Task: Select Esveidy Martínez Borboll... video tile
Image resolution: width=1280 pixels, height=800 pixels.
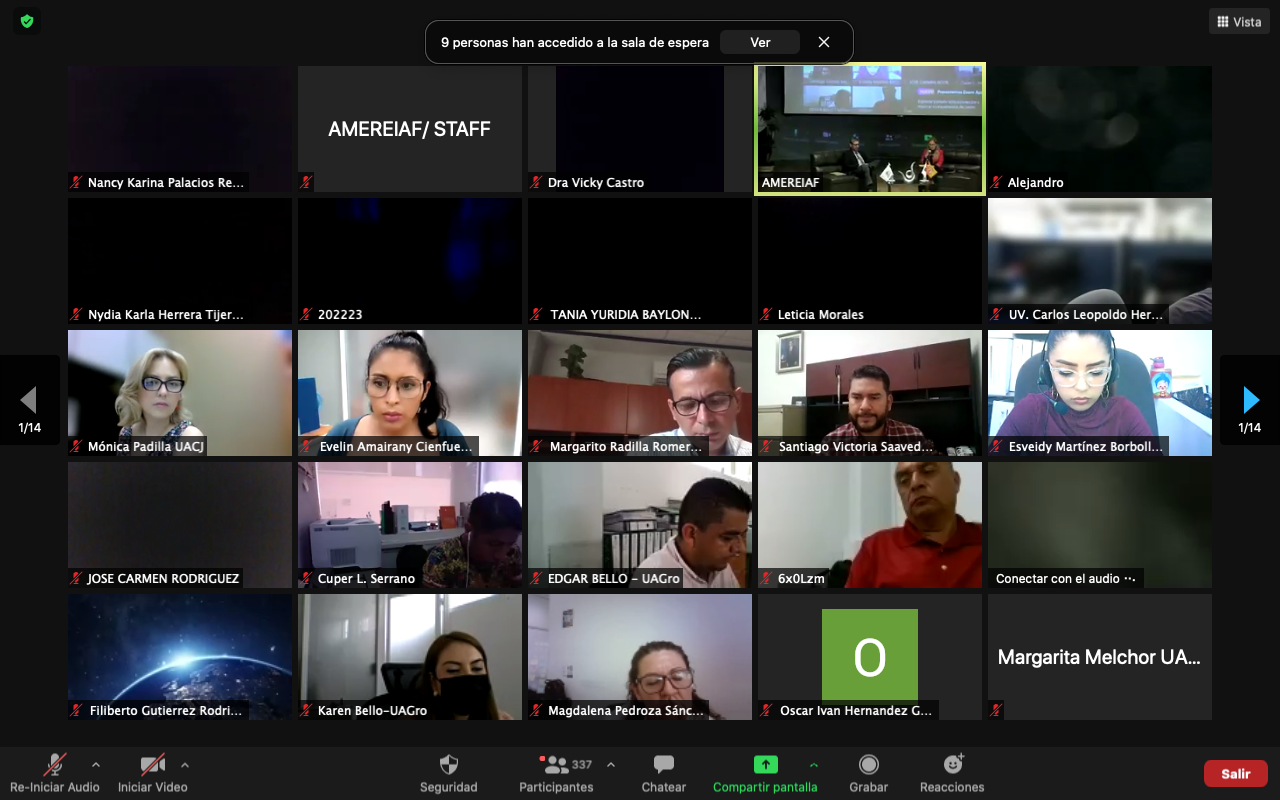Action: [x=1100, y=393]
